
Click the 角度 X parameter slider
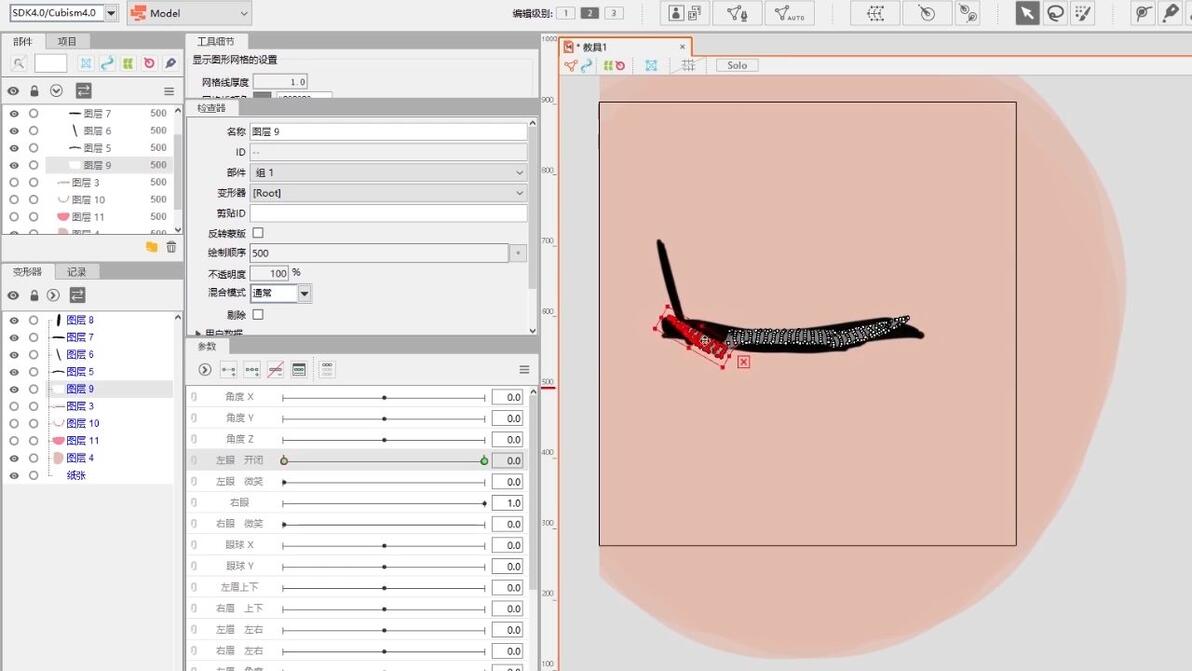(x=384, y=397)
